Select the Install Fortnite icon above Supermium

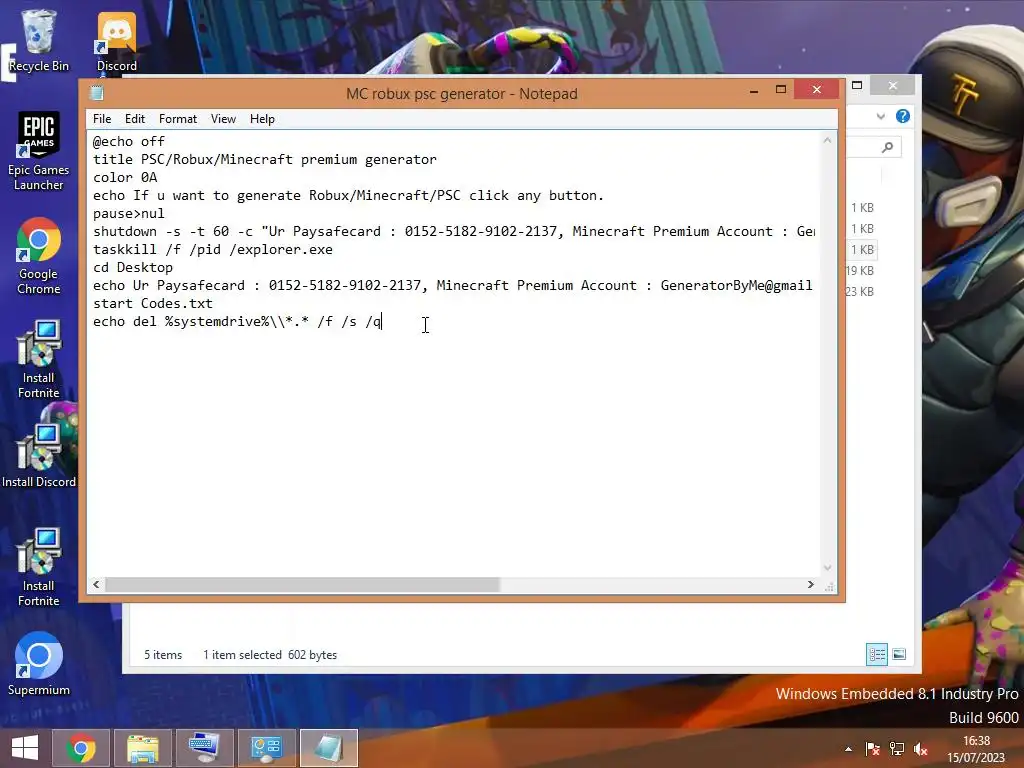39,568
